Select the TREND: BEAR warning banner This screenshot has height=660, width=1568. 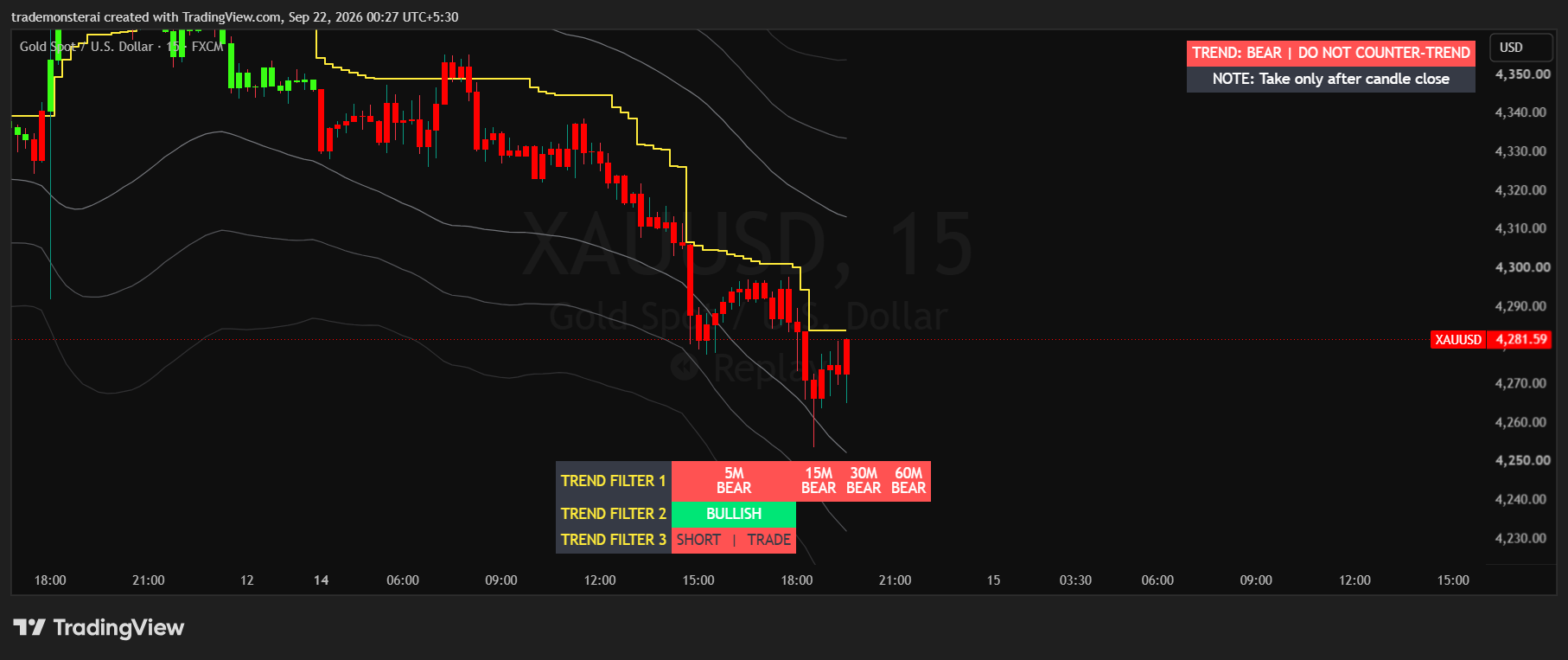click(x=1331, y=53)
